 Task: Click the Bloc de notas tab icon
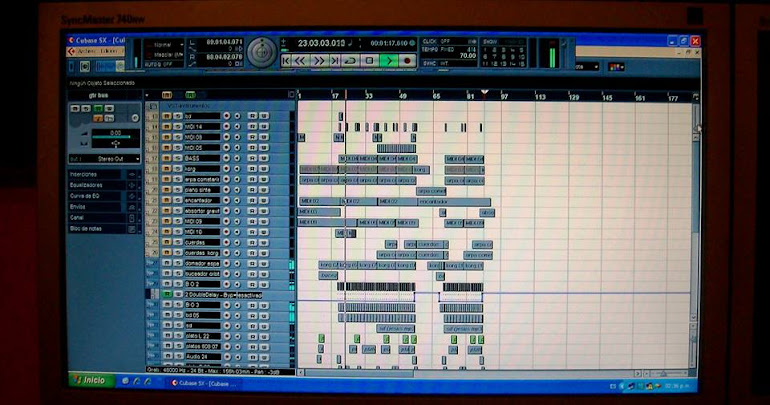point(132,229)
